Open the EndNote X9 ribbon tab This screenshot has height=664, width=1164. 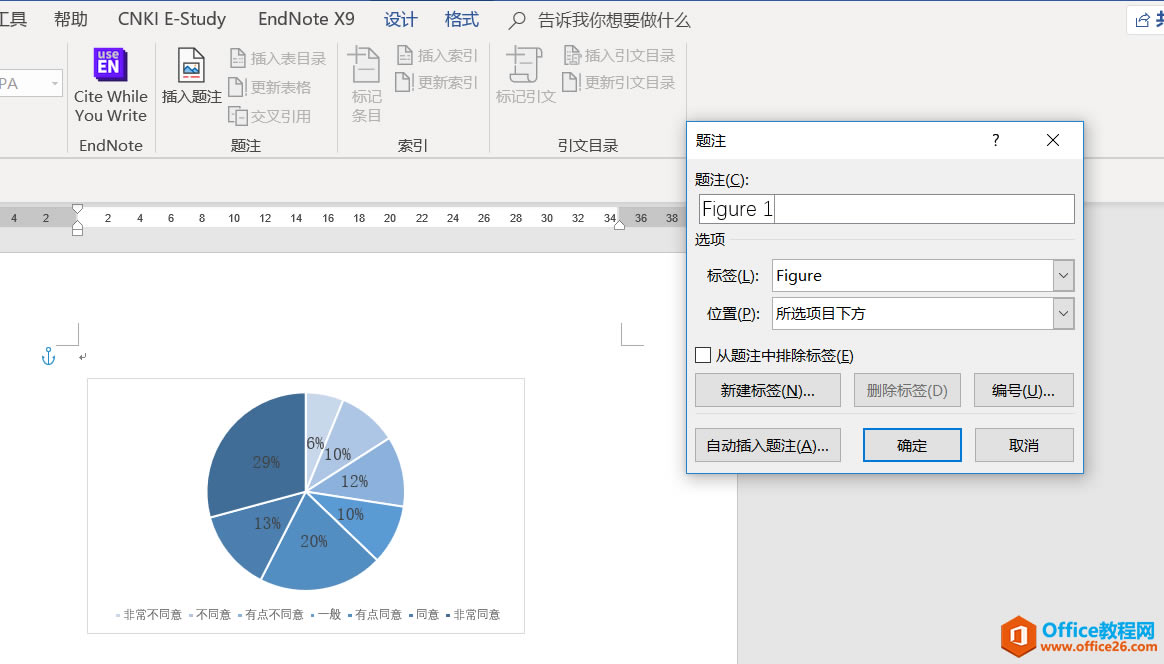coord(306,18)
